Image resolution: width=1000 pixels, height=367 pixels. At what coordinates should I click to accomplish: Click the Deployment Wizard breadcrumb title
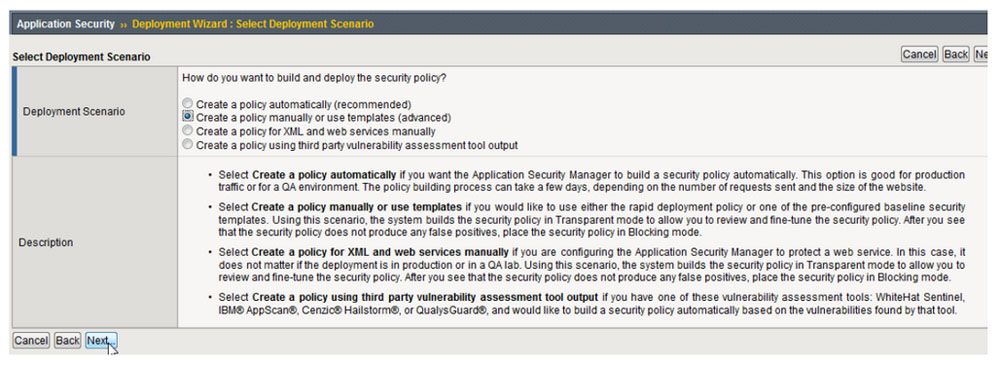(x=253, y=24)
